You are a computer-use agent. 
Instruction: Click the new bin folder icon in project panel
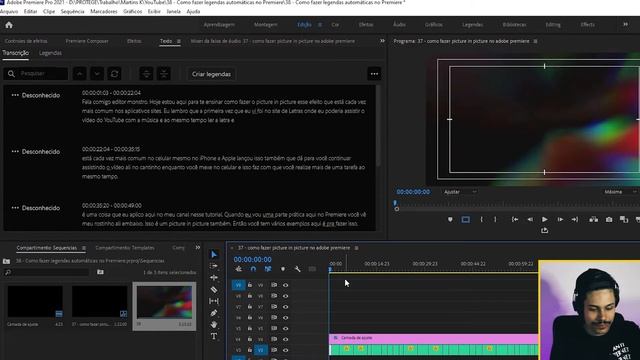point(100,272)
